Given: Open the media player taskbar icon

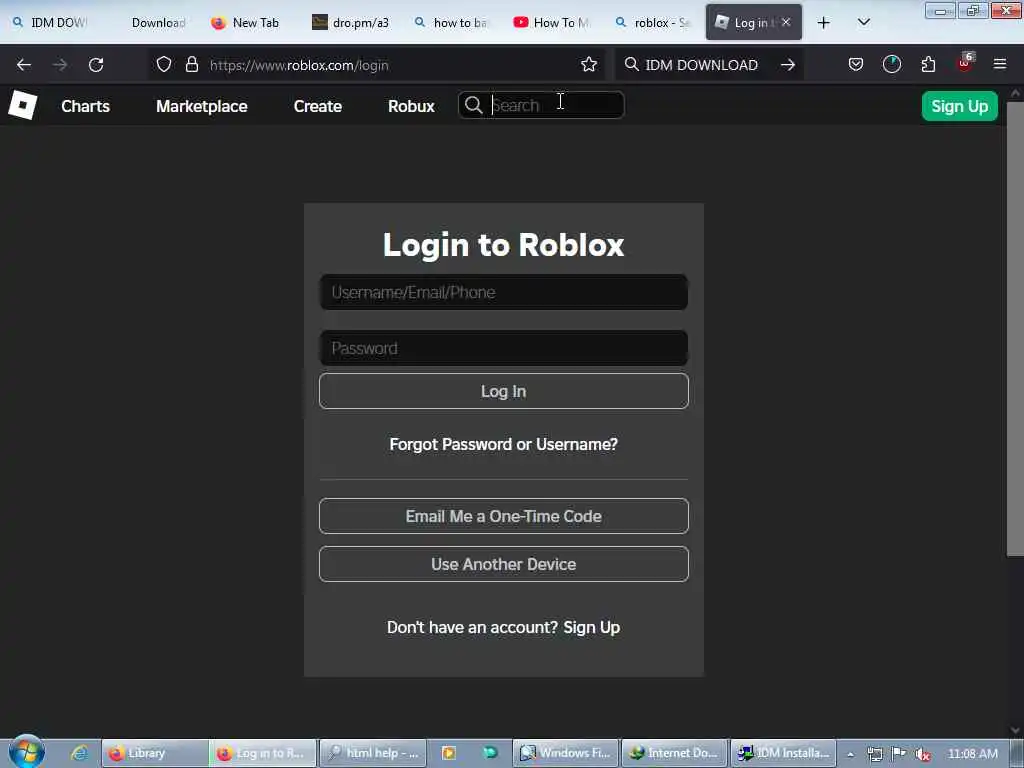Looking at the screenshot, I should [449, 753].
